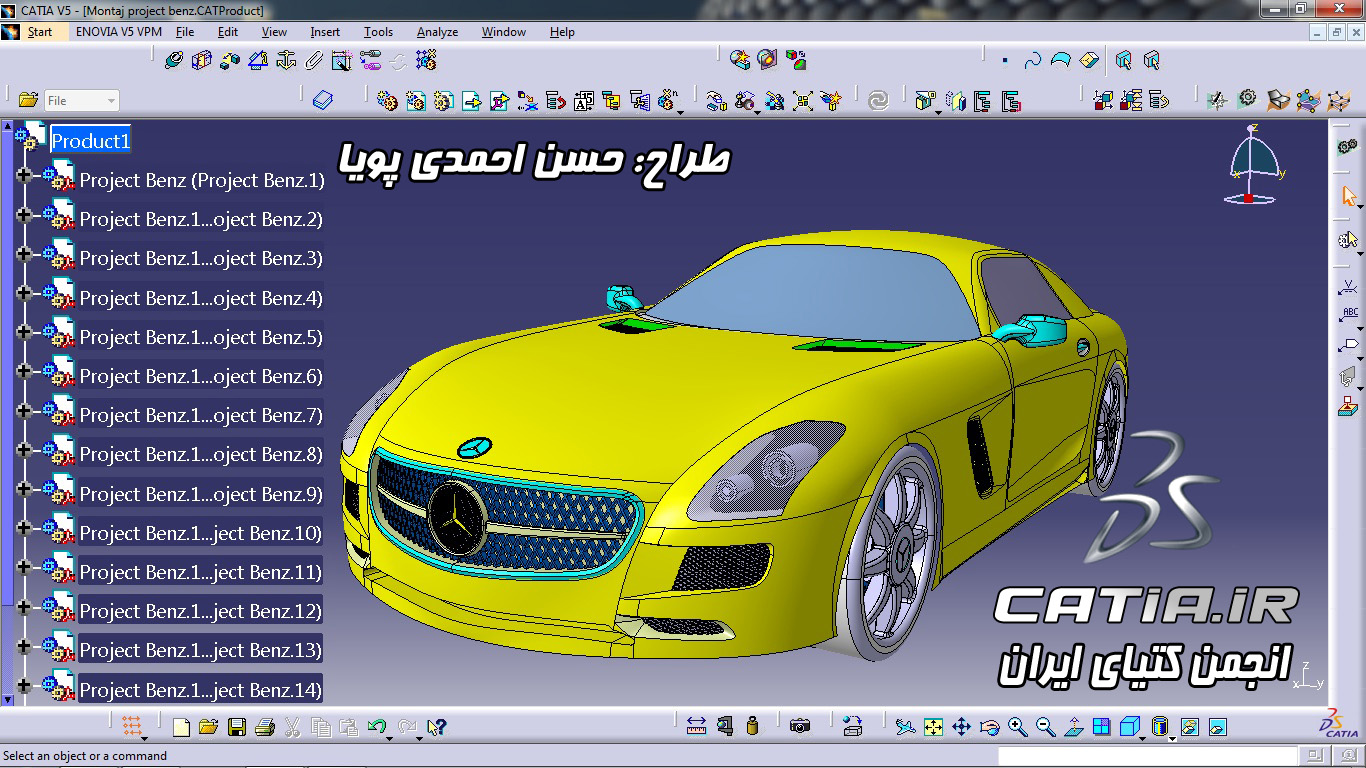Open the Tools menu
Image resolution: width=1366 pixels, height=768 pixels.
pyautogui.click(x=378, y=32)
